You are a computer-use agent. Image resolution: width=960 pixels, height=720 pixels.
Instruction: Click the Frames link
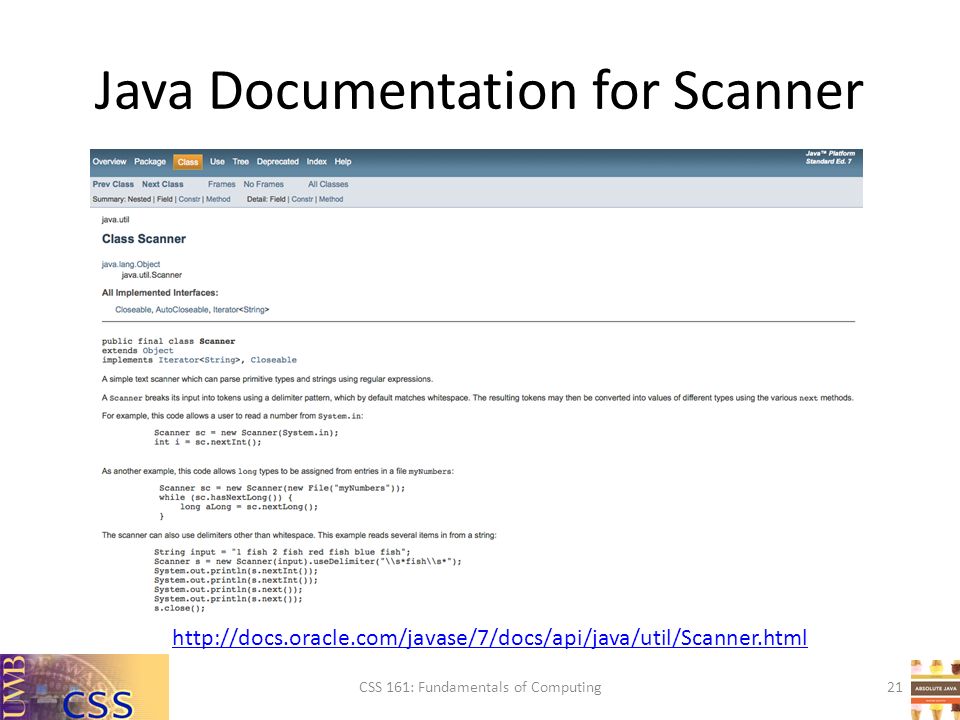222,184
